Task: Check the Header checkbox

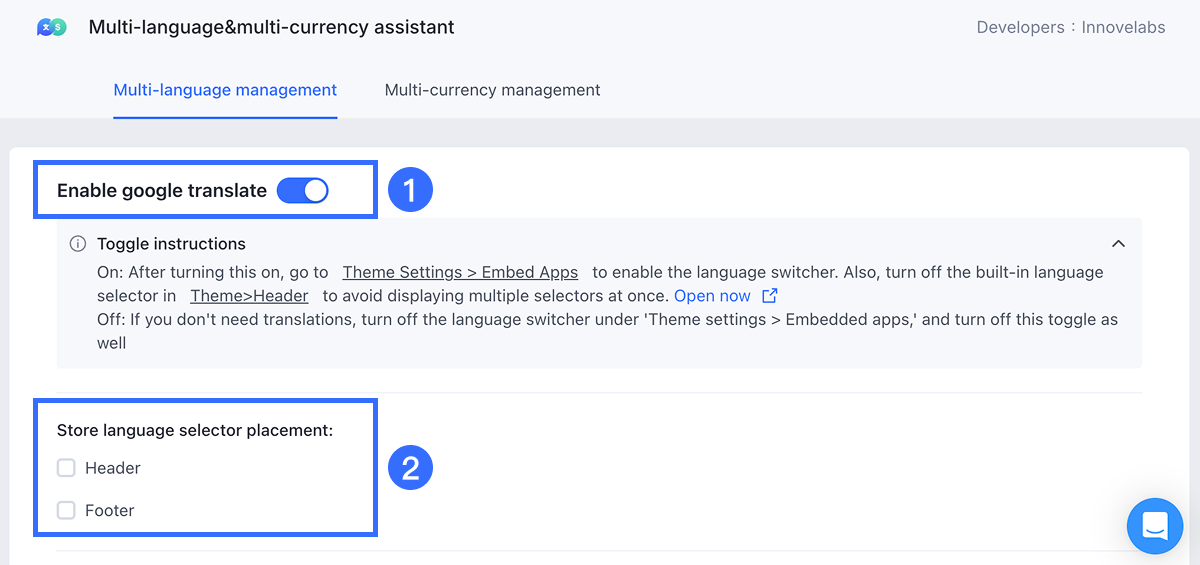Action: click(x=66, y=468)
